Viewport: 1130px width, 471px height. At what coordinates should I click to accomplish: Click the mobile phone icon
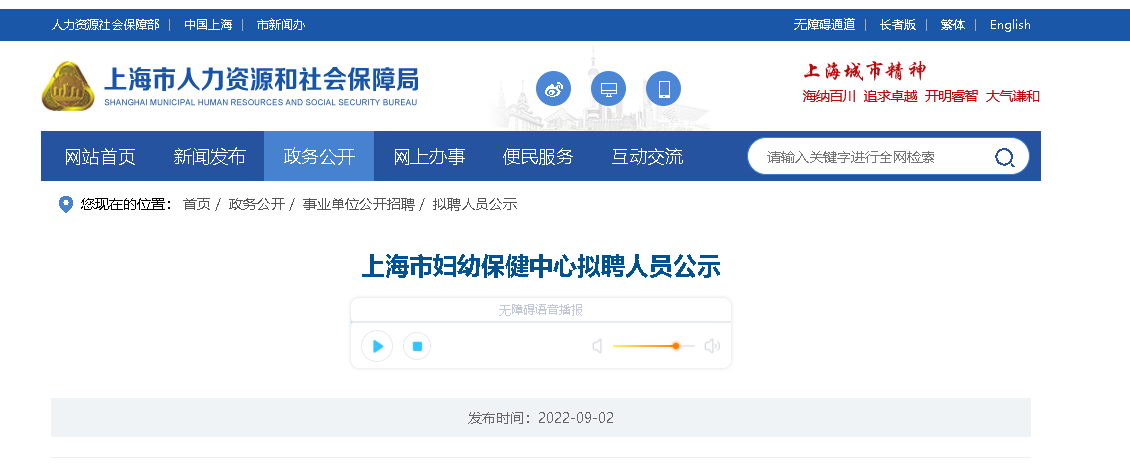click(664, 89)
